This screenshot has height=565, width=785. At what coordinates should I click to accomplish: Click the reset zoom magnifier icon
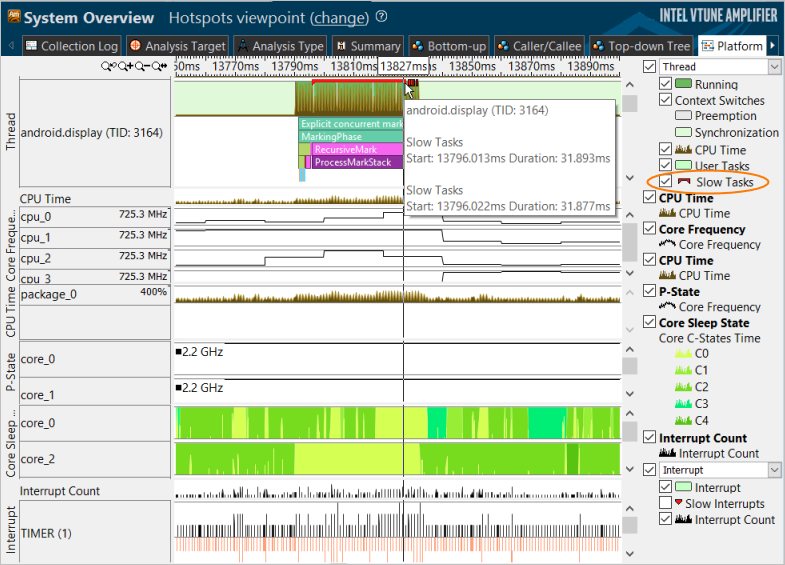tap(159, 66)
